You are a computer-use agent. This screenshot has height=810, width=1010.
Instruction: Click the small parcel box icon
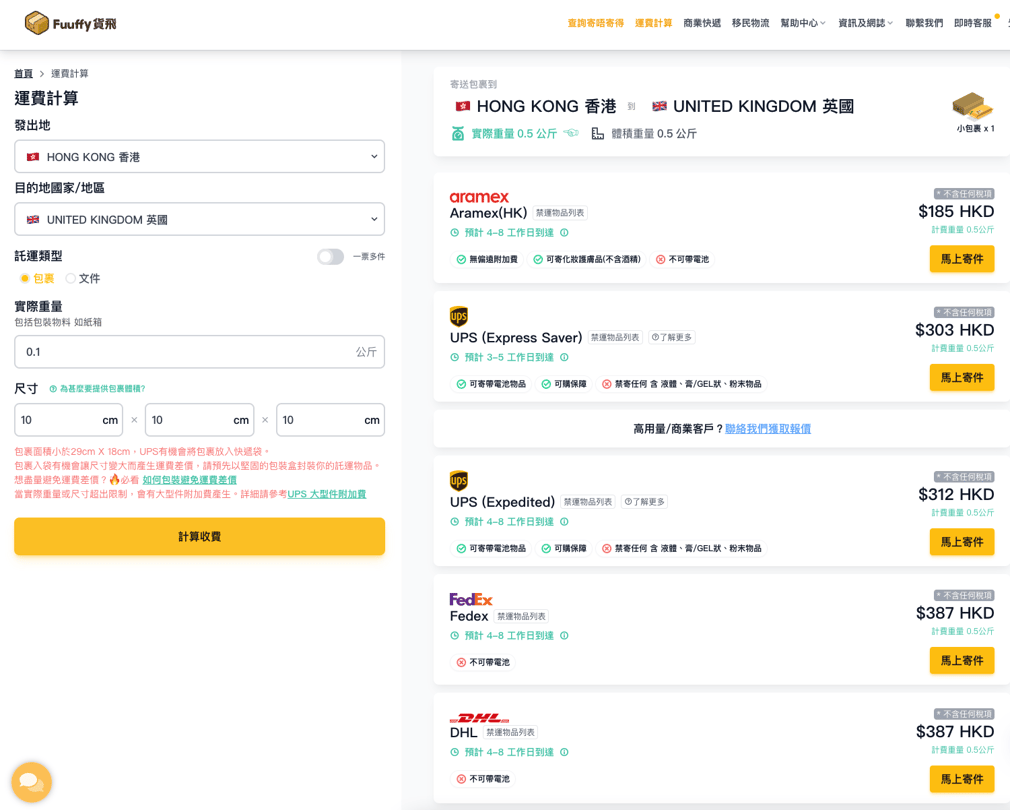973,105
